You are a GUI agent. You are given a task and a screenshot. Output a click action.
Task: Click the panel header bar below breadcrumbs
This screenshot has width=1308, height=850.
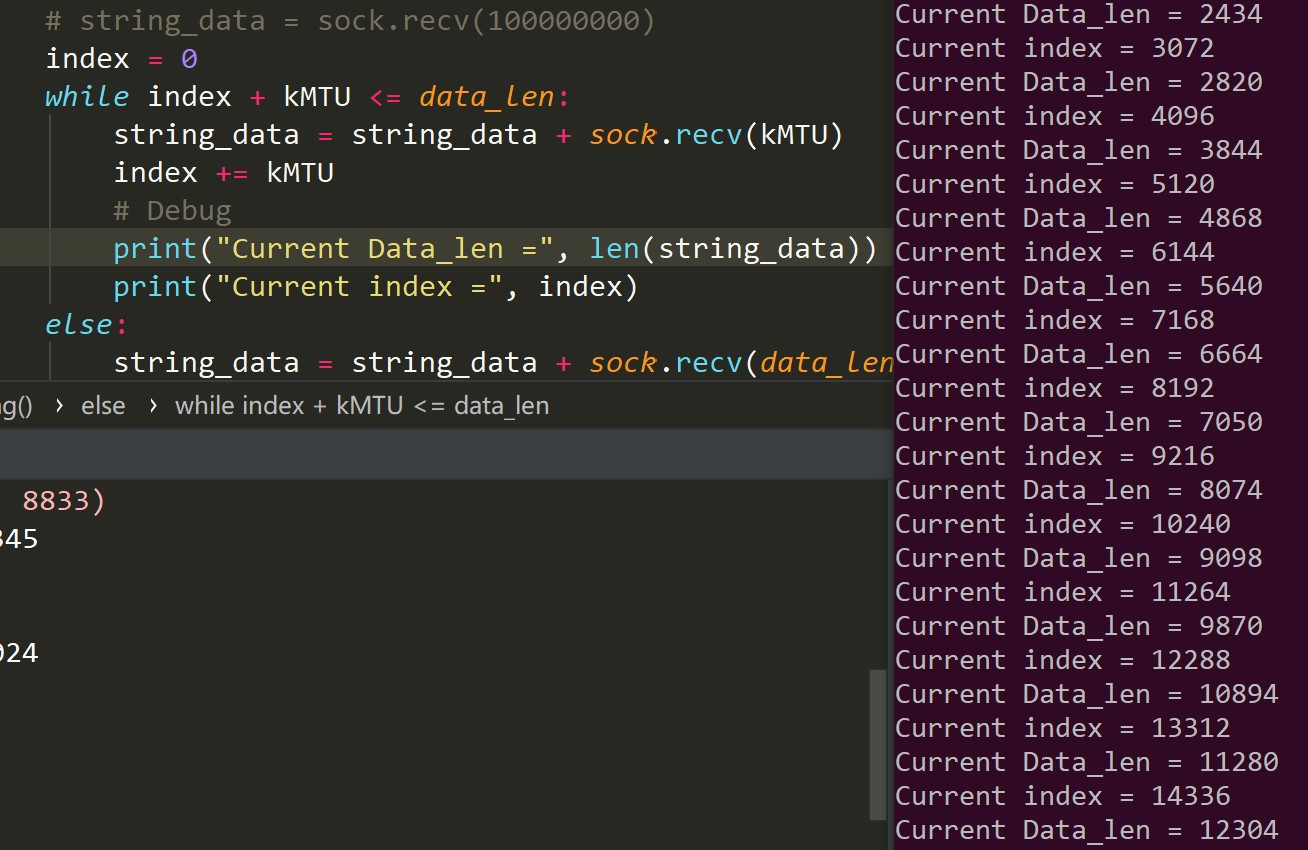[x=440, y=455]
